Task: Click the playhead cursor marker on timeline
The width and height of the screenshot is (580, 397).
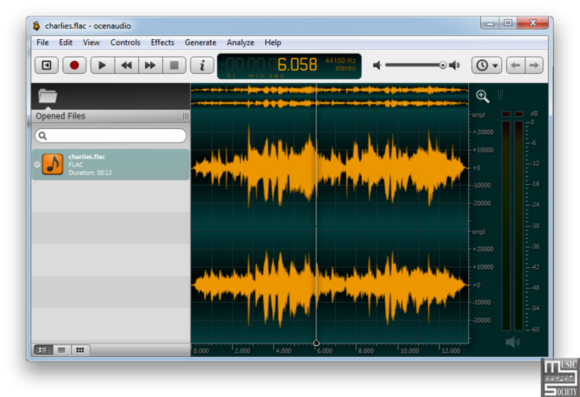Action: (316, 343)
